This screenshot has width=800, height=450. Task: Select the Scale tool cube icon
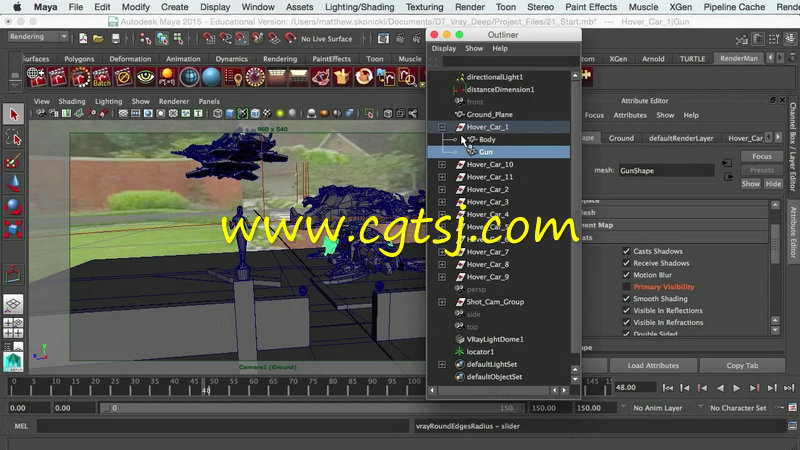13,230
